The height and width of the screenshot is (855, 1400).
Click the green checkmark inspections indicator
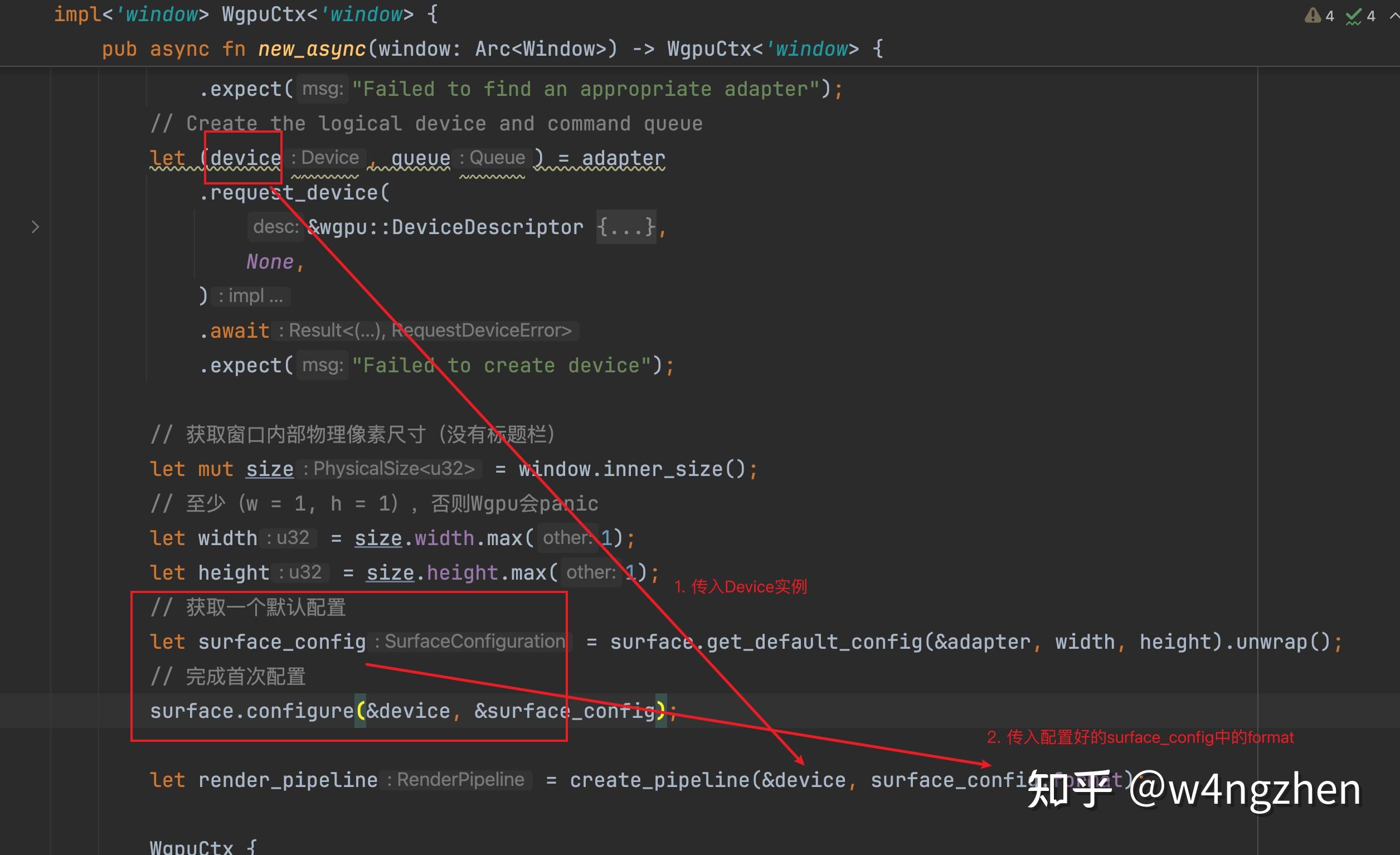click(x=1354, y=16)
